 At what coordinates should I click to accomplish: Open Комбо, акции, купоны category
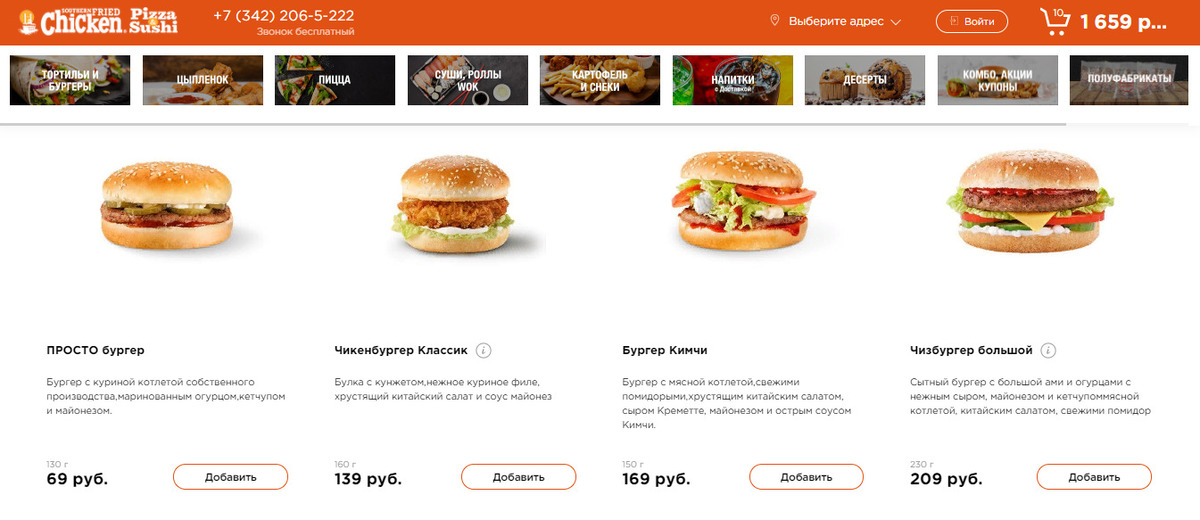pyautogui.click(x=998, y=80)
